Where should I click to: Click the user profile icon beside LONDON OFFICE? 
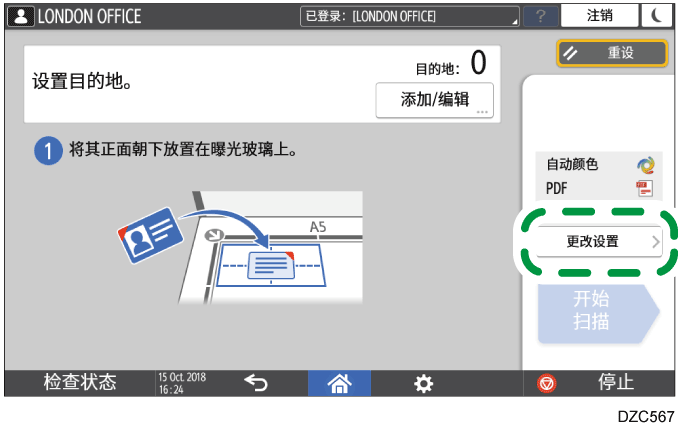21,17
